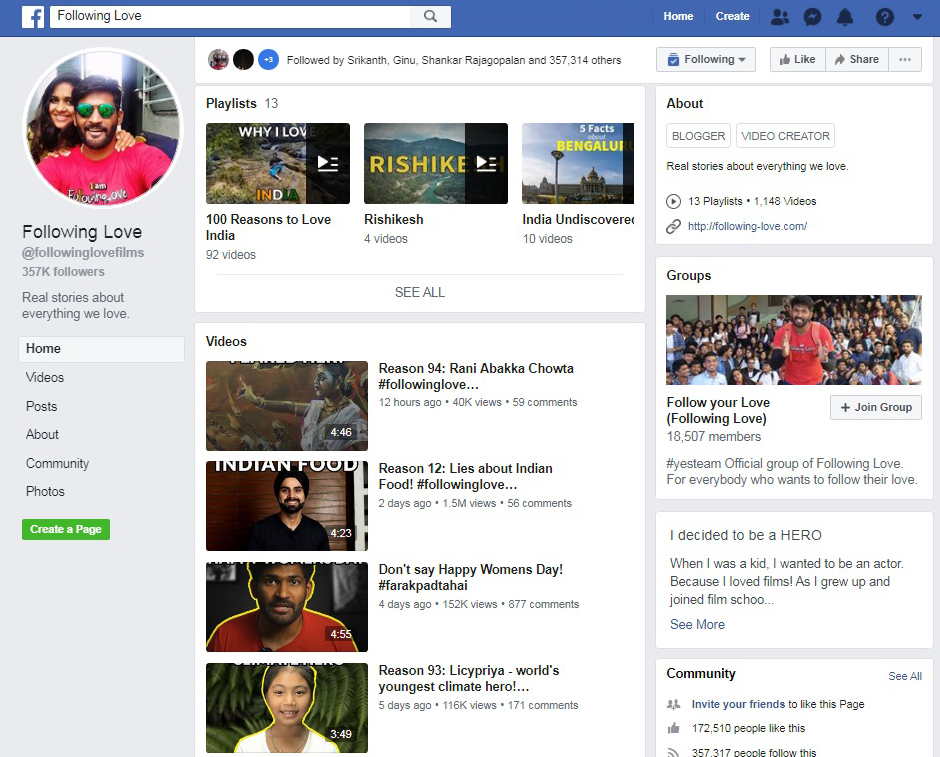Click 59 comments on the Reason 94 video
The width and height of the screenshot is (940, 757).
click(x=545, y=402)
